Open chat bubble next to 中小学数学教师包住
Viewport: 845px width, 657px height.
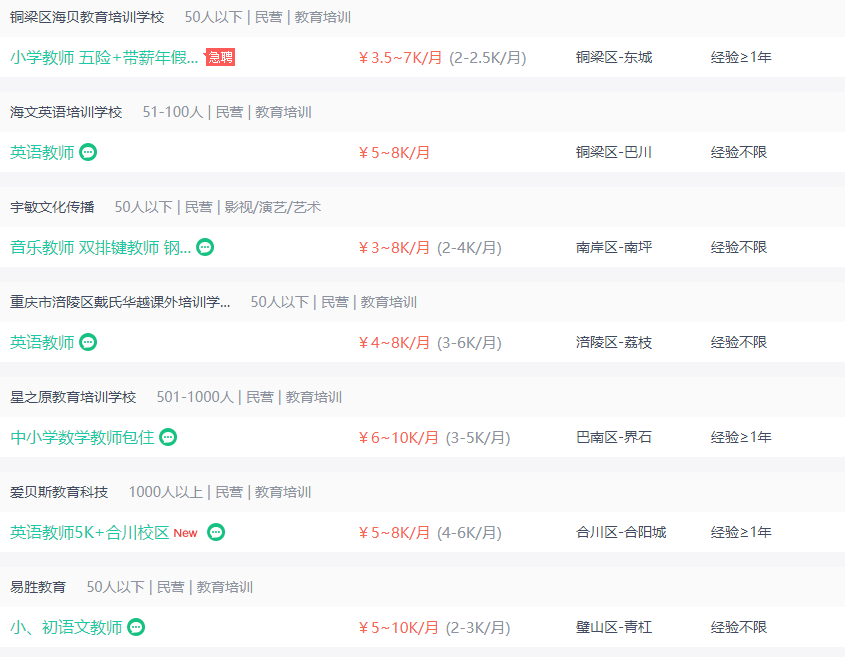(x=168, y=437)
